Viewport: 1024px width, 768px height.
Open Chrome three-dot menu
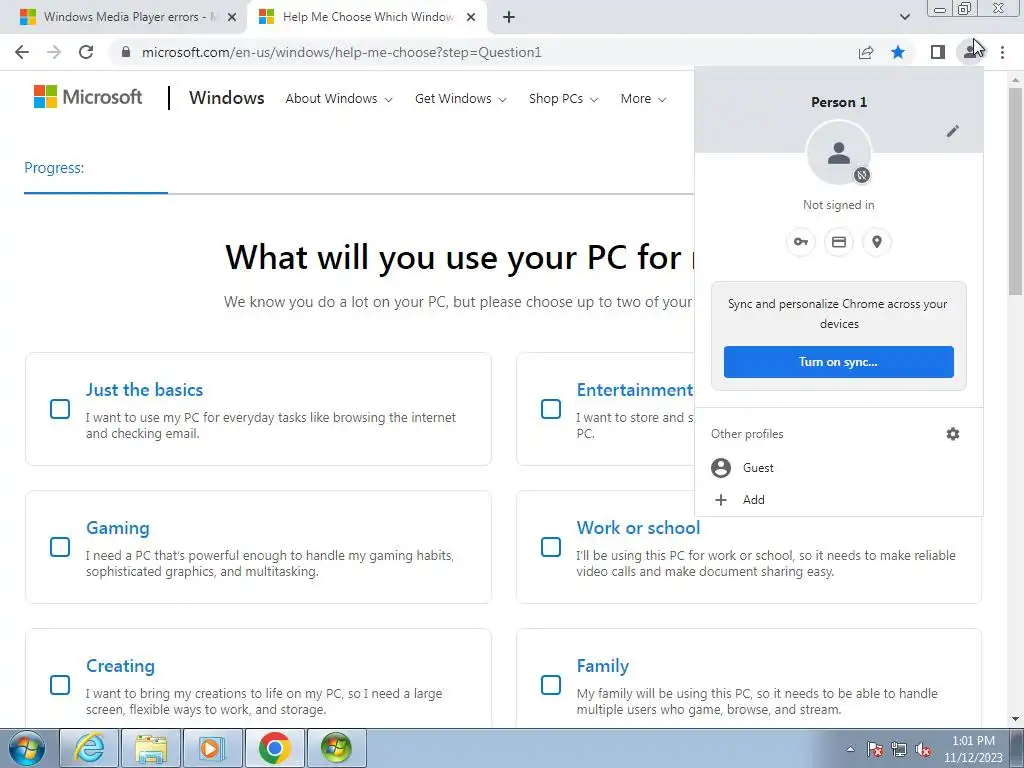point(1002,52)
